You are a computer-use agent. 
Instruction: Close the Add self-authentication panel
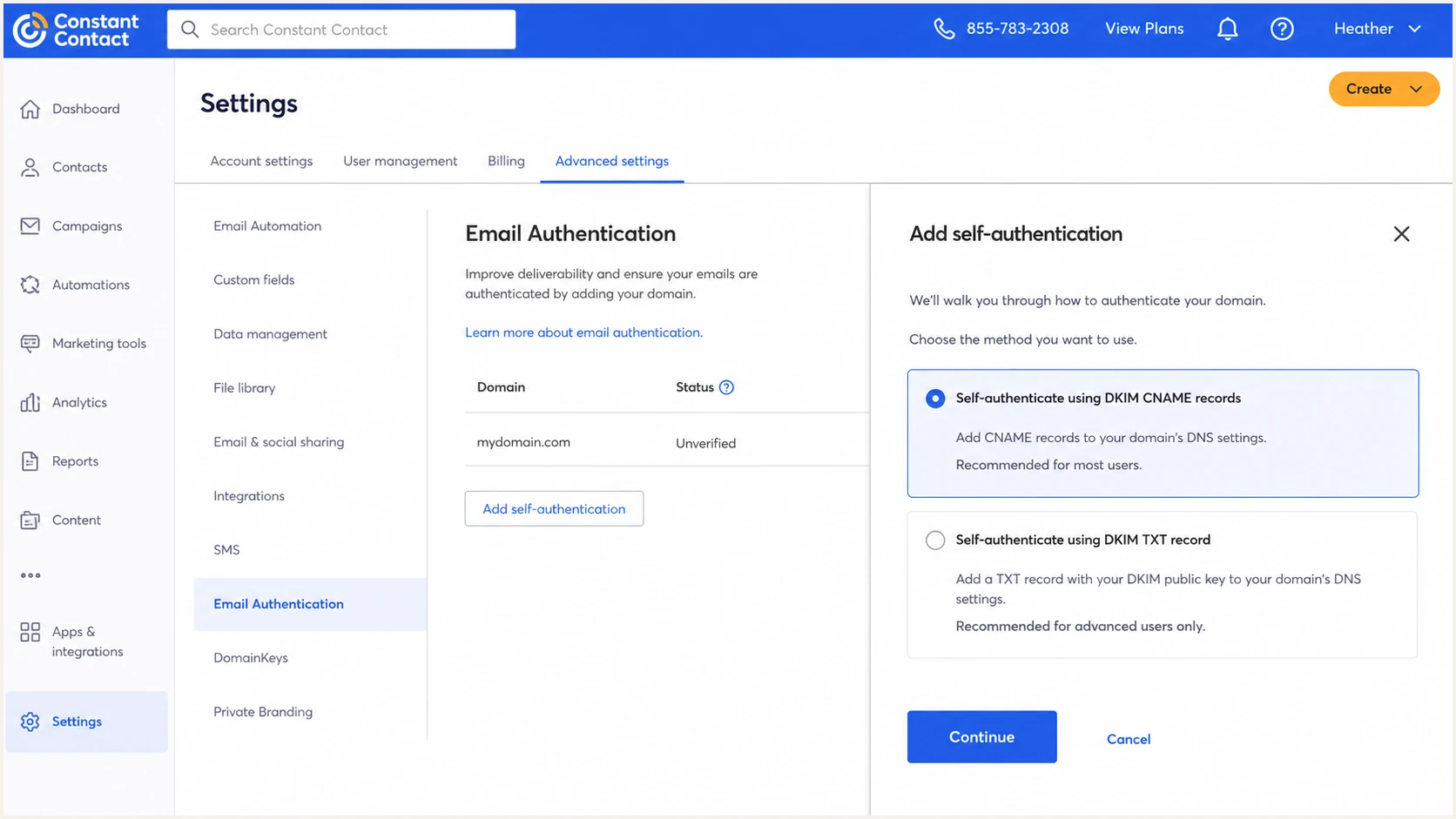tap(1401, 234)
